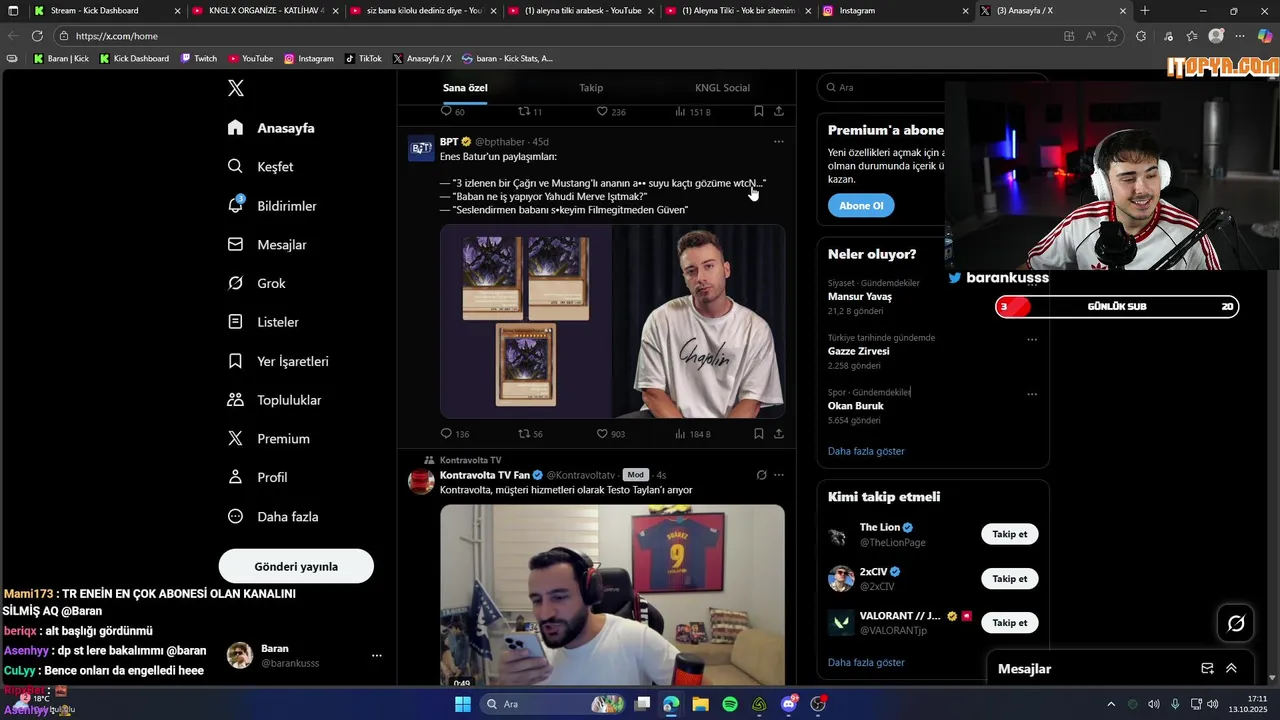
Task: Open BPT profile avatar
Action: [x=421, y=148]
